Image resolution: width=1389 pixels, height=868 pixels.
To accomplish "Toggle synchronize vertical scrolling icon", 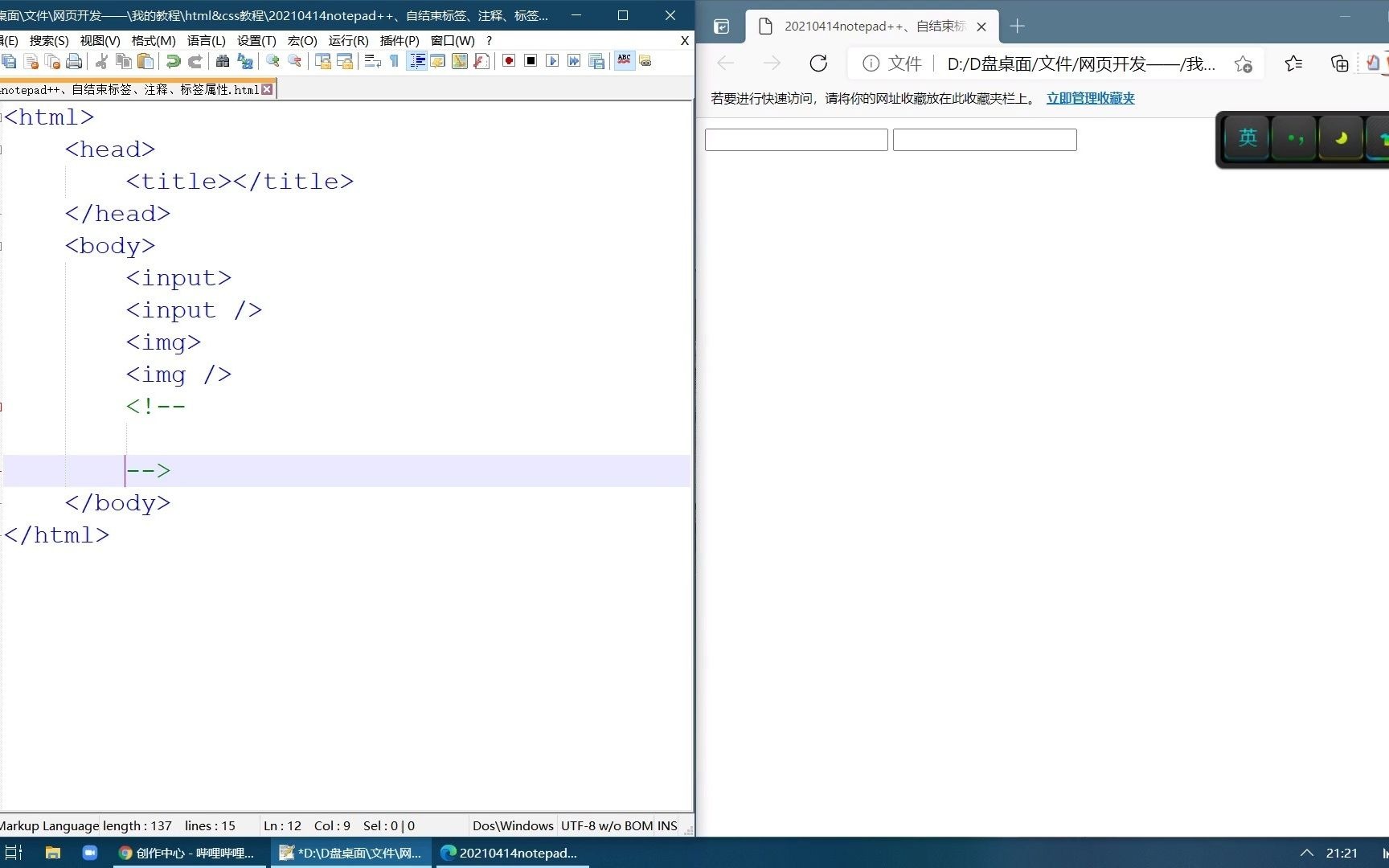I will click(323, 61).
